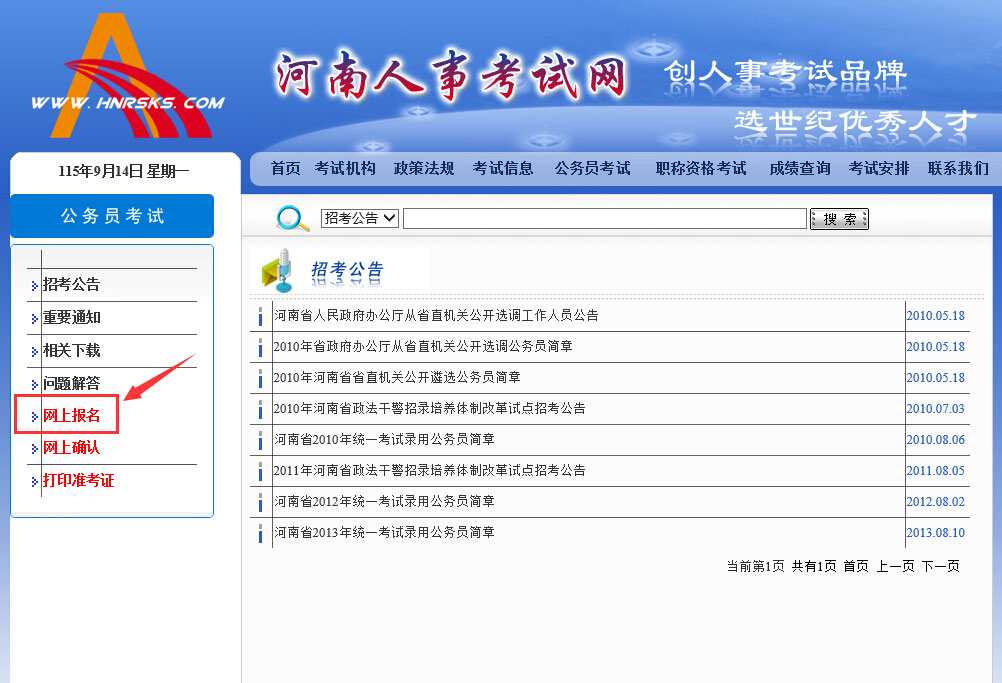Click the search keyword text field

(604, 219)
